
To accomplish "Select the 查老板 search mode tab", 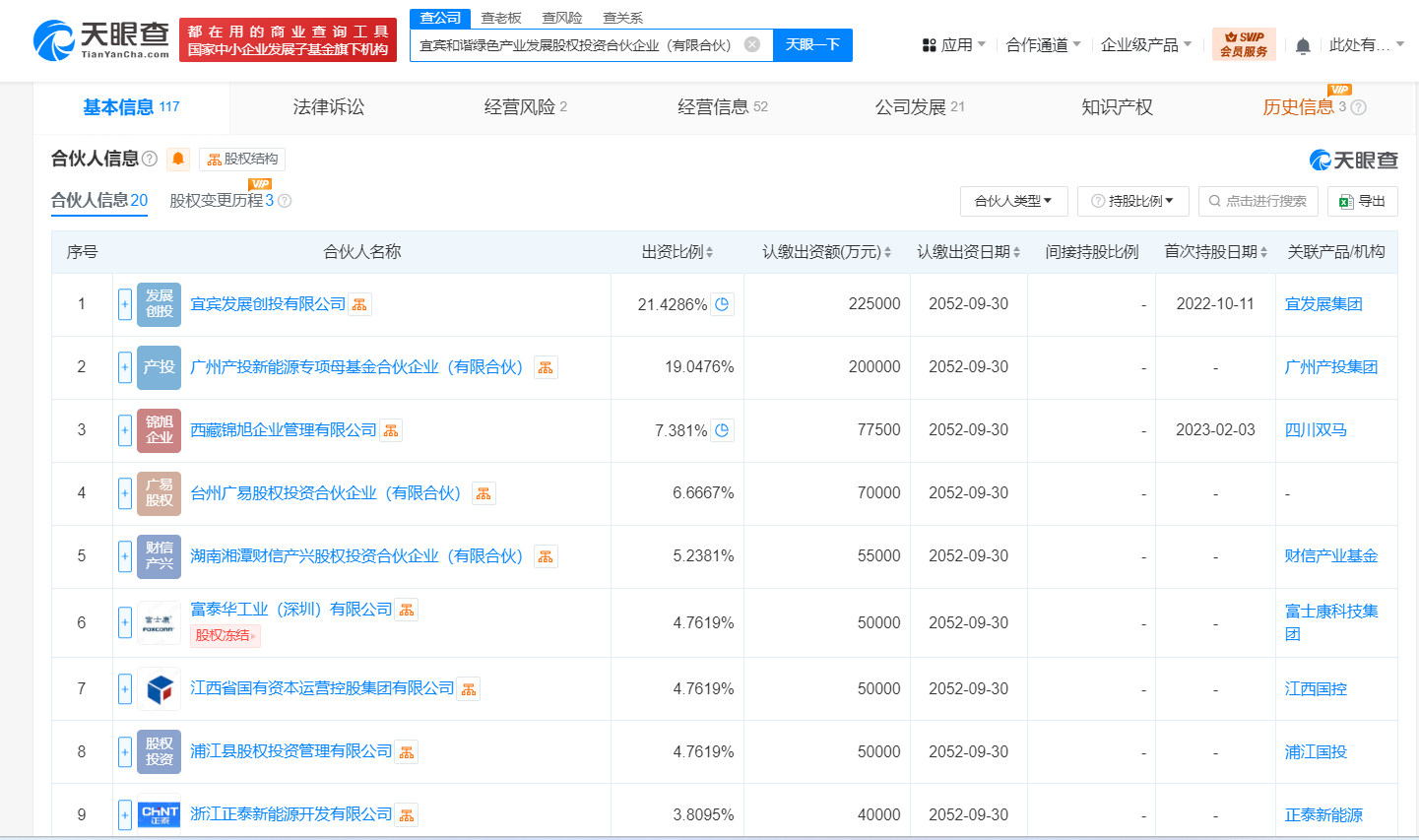I will click(x=501, y=18).
